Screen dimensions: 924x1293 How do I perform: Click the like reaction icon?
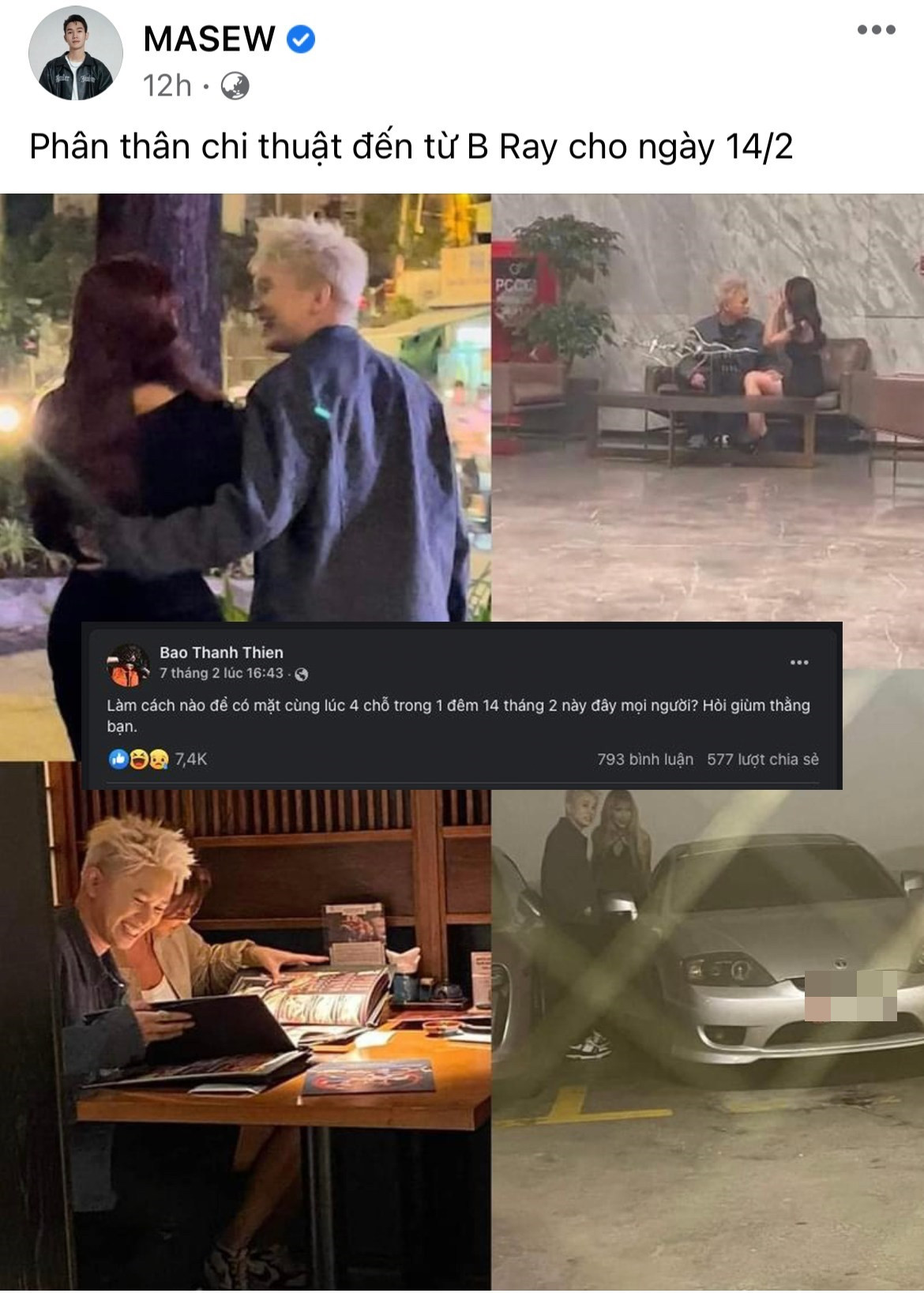click(118, 759)
